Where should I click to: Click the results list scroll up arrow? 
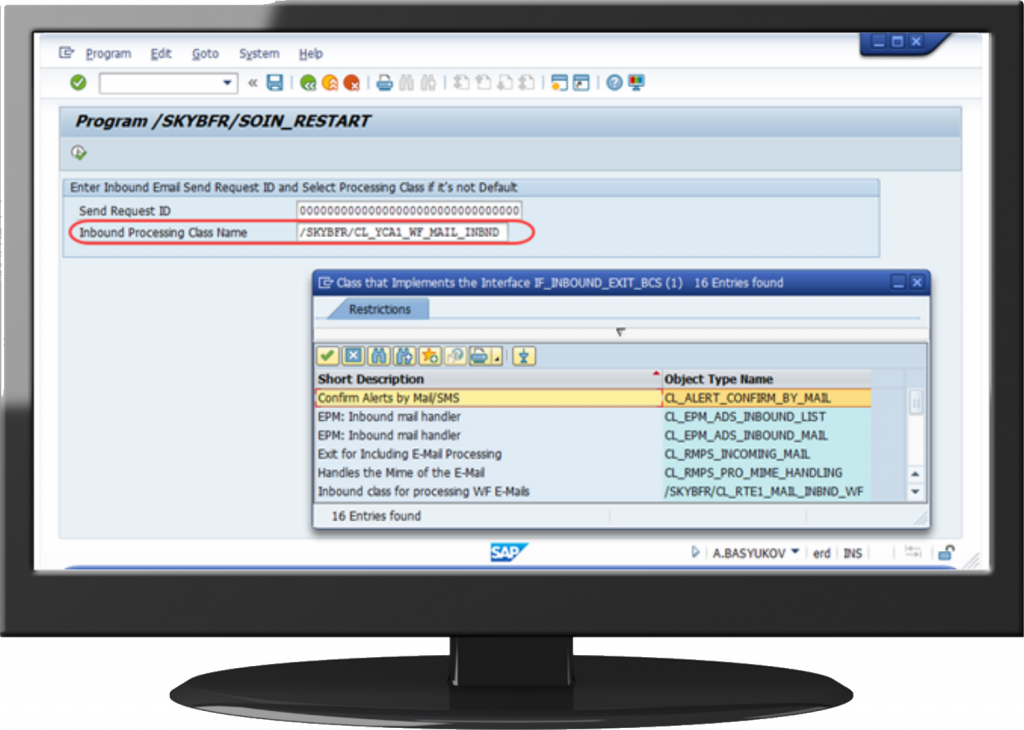[916, 474]
